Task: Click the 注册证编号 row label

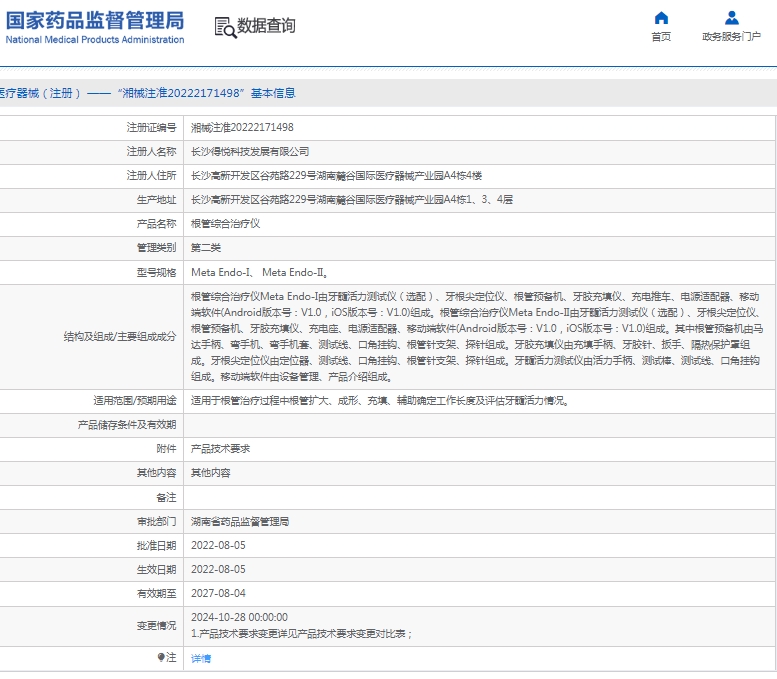Action: point(151,127)
